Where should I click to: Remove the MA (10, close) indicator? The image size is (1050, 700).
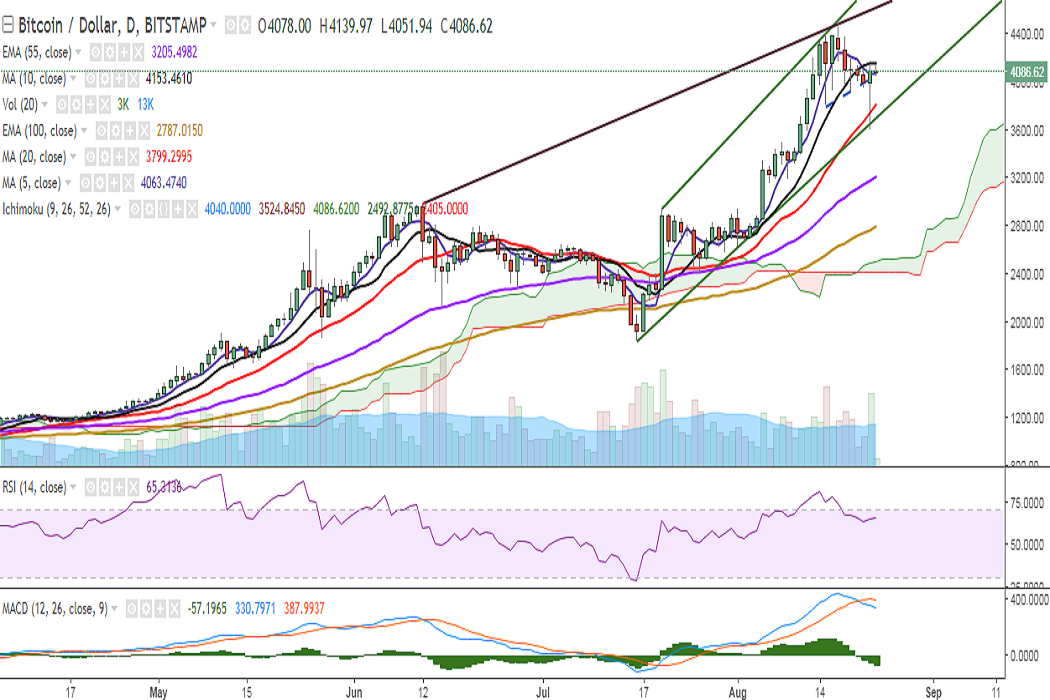(133, 78)
